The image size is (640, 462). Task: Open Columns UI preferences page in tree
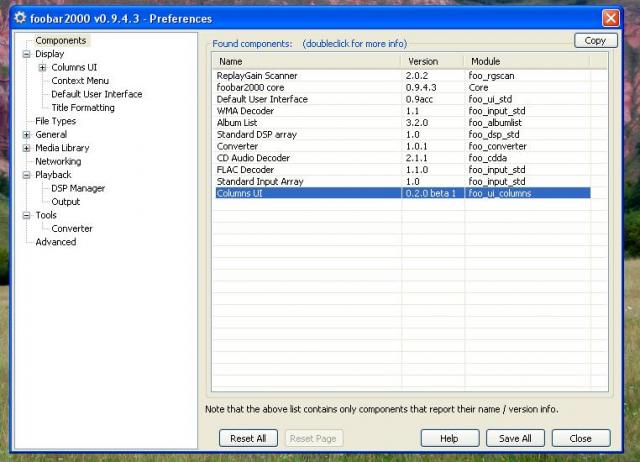click(74, 67)
